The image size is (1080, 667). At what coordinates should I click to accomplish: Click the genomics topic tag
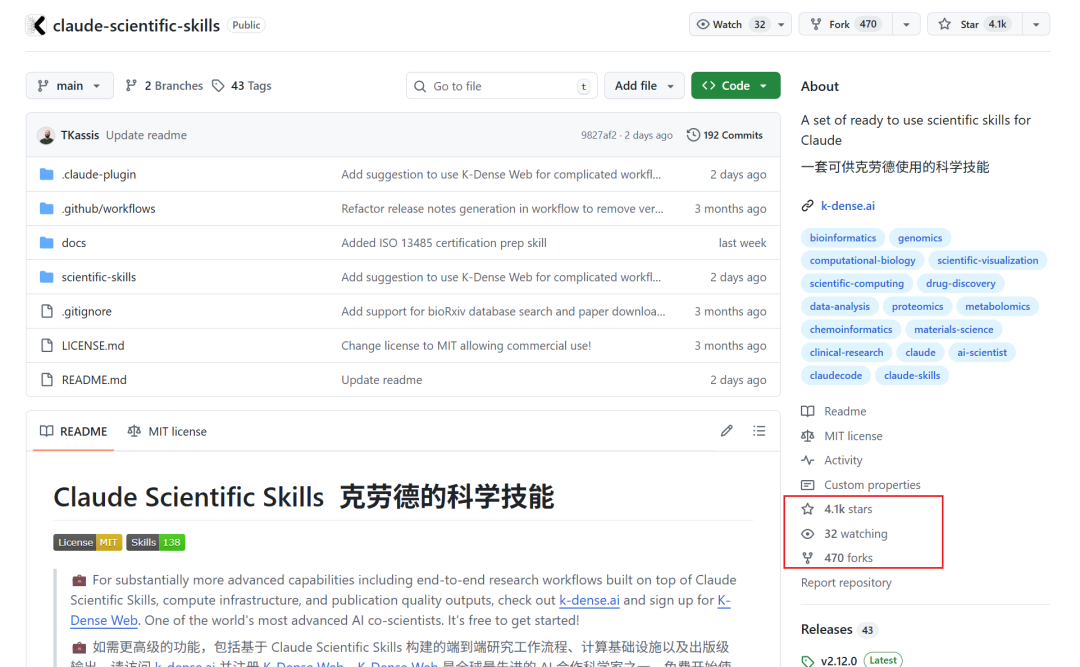point(920,238)
